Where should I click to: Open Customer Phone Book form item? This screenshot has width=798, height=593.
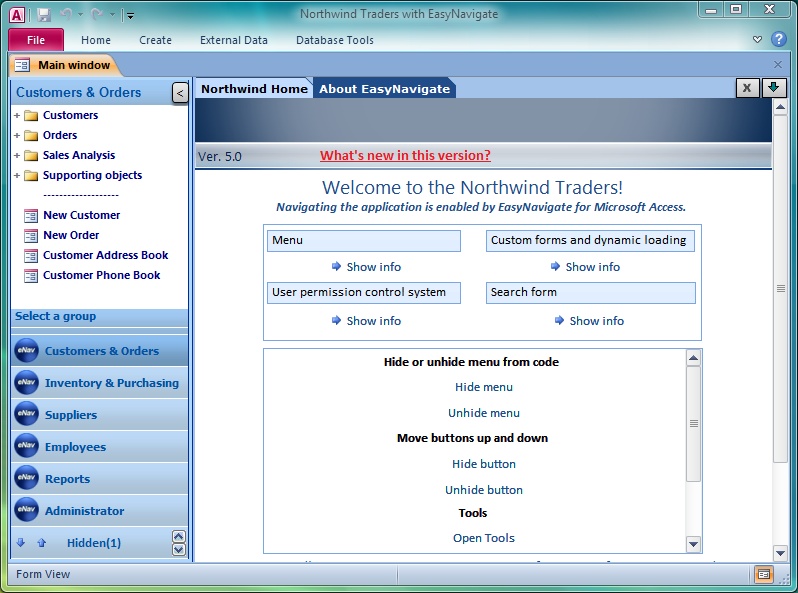pyautogui.click(x=101, y=275)
